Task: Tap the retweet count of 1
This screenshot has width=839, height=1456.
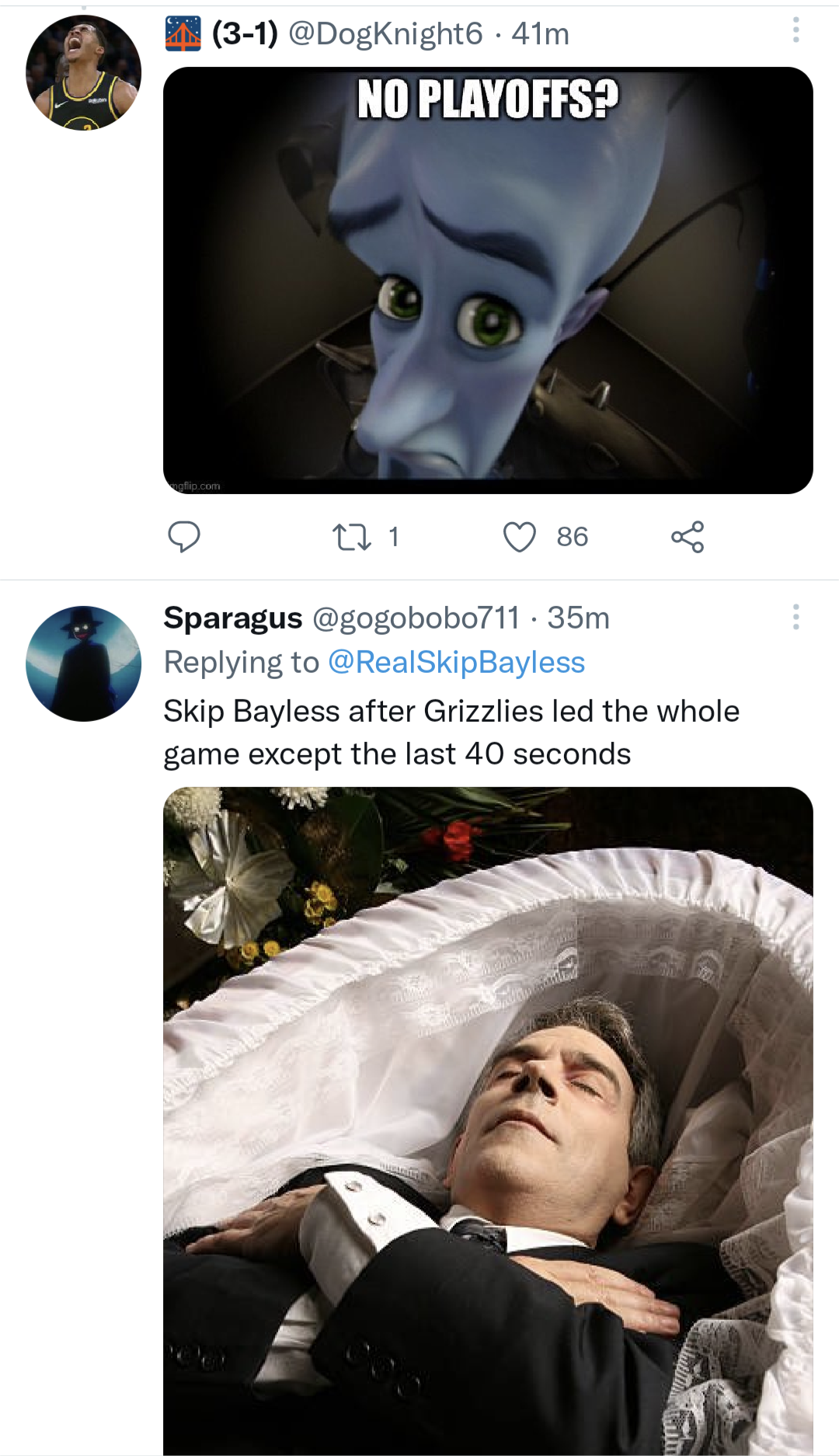Action: pyautogui.click(x=394, y=537)
